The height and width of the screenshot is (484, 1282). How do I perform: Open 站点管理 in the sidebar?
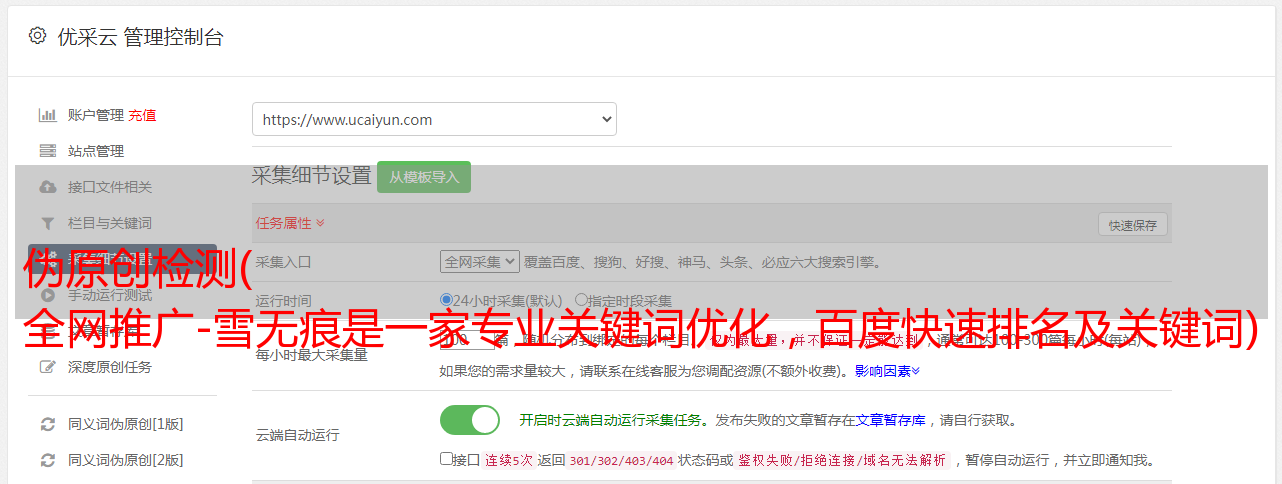coord(96,151)
